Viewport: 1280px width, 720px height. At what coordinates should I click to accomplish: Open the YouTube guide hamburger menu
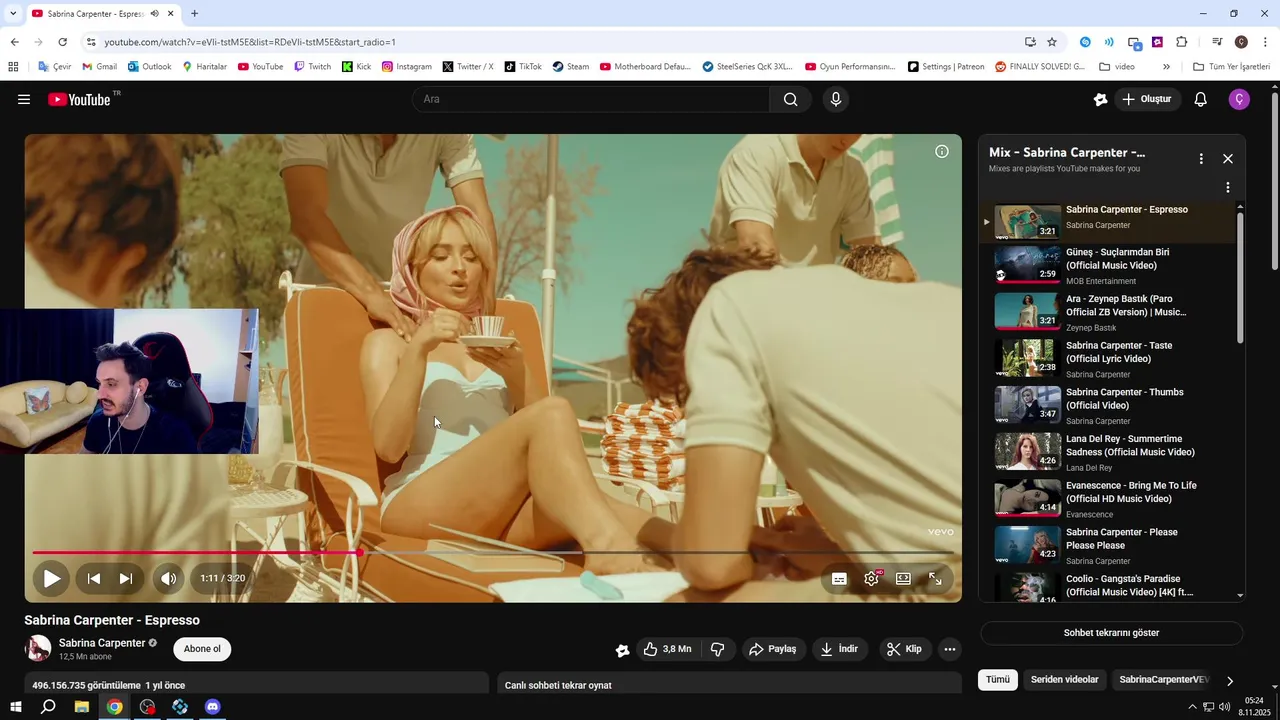tap(24, 99)
